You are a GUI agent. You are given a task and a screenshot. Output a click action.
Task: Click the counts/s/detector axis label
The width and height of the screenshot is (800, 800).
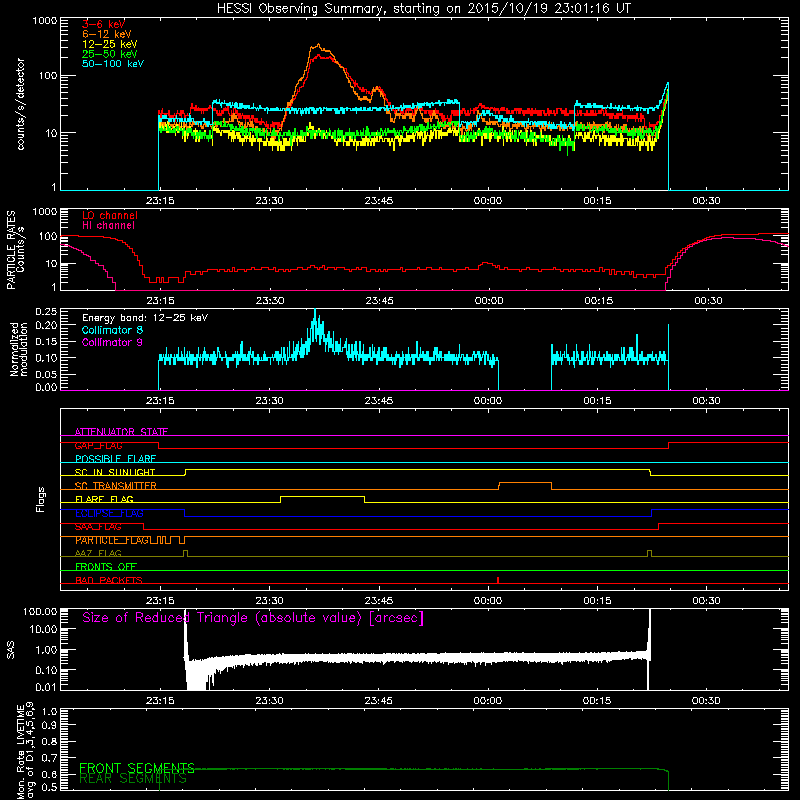point(20,104)
